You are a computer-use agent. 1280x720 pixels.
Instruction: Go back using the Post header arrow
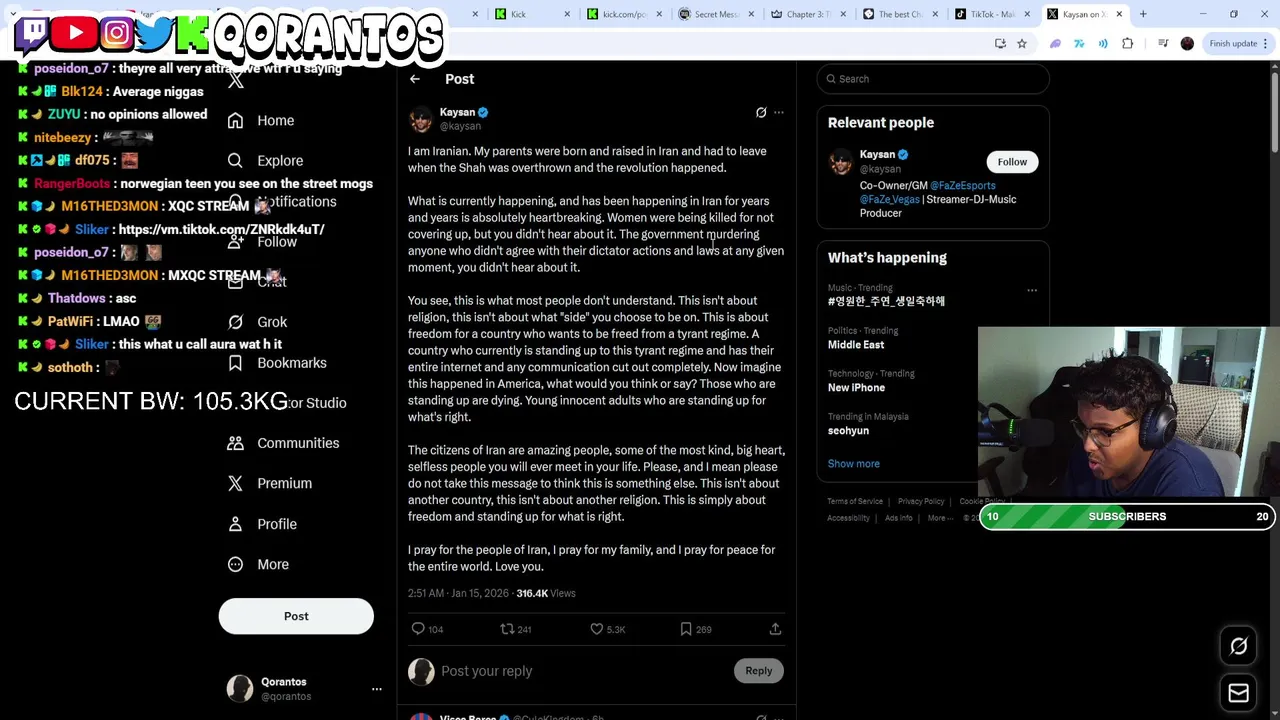(x=414, y=79)
